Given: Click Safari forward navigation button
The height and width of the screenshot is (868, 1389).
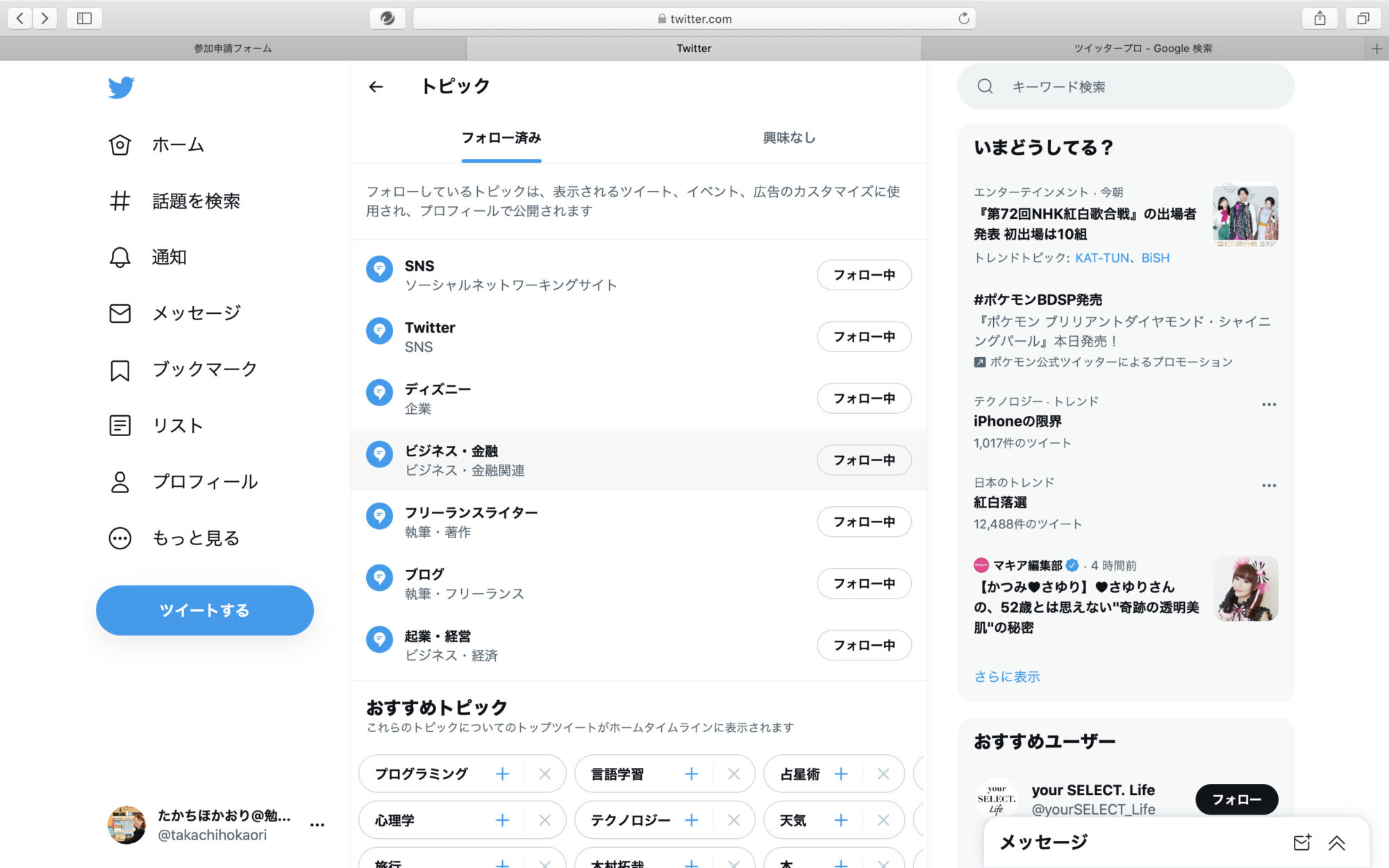Looking at the screenshot, I should click(44, 18).
